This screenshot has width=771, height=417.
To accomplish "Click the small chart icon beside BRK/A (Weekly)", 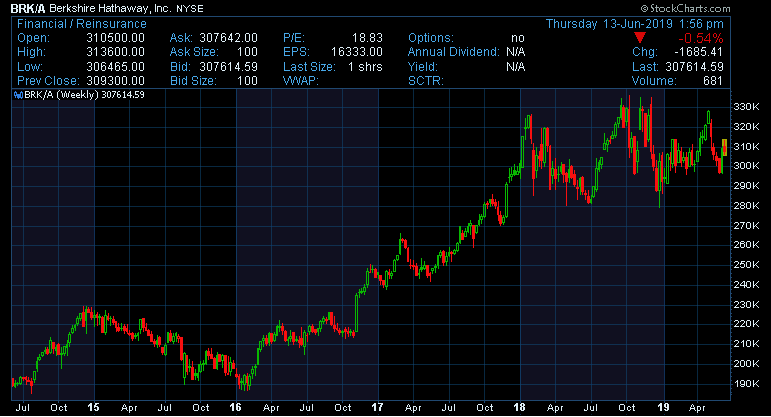I will click(18, 95).
